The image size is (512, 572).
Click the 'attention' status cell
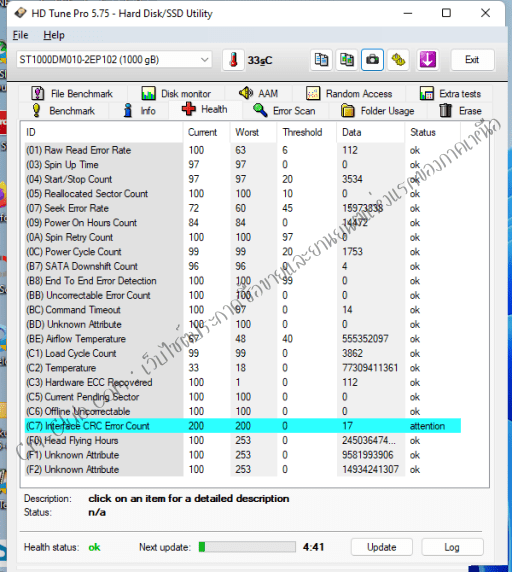point(427,426)
